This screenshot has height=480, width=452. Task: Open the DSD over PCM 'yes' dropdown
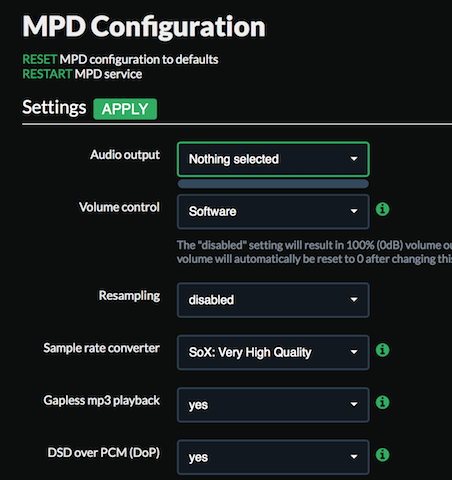click(x=273, y=457)
